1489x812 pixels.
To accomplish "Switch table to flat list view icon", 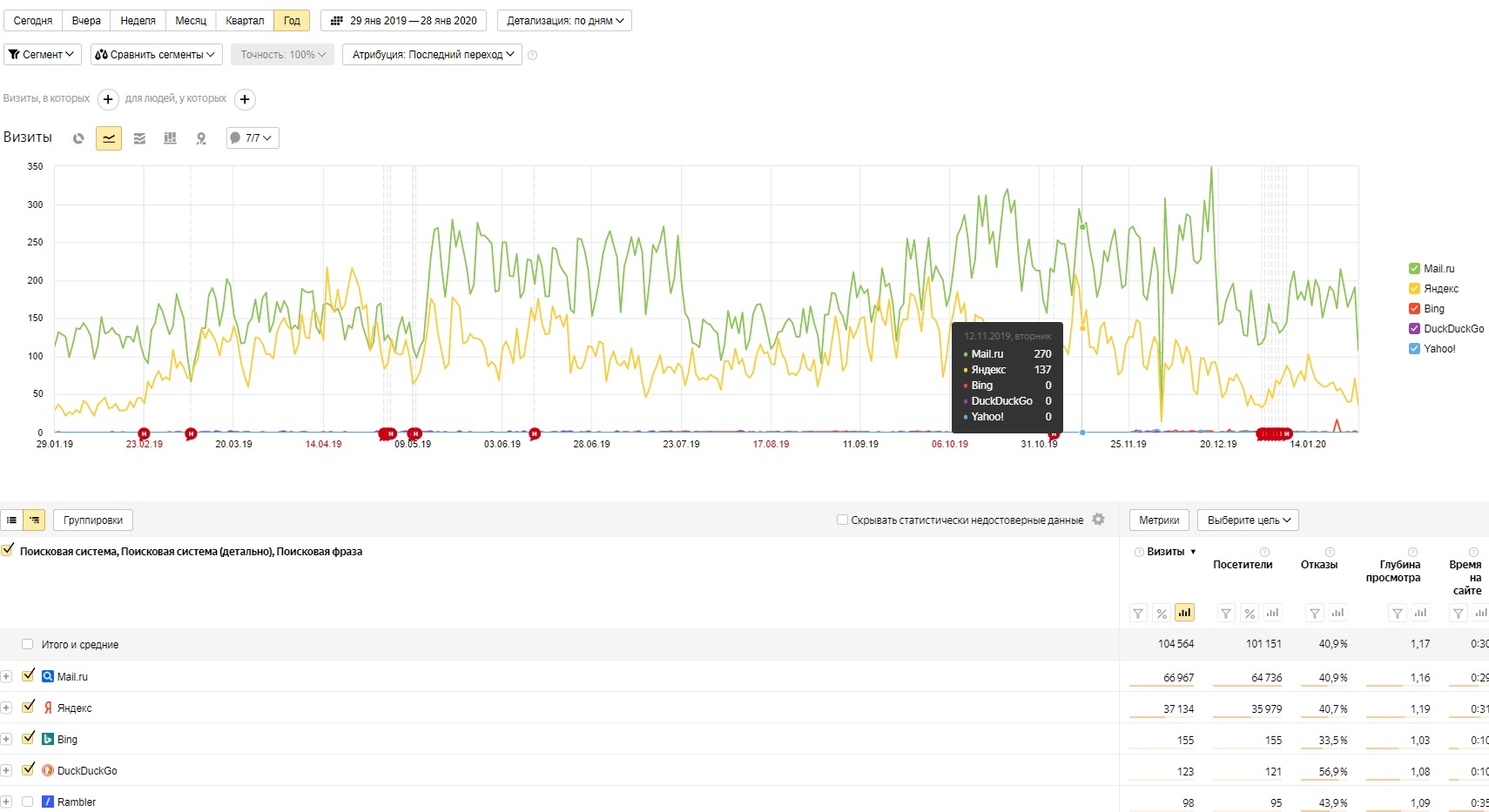I will [x=11, y=520].
